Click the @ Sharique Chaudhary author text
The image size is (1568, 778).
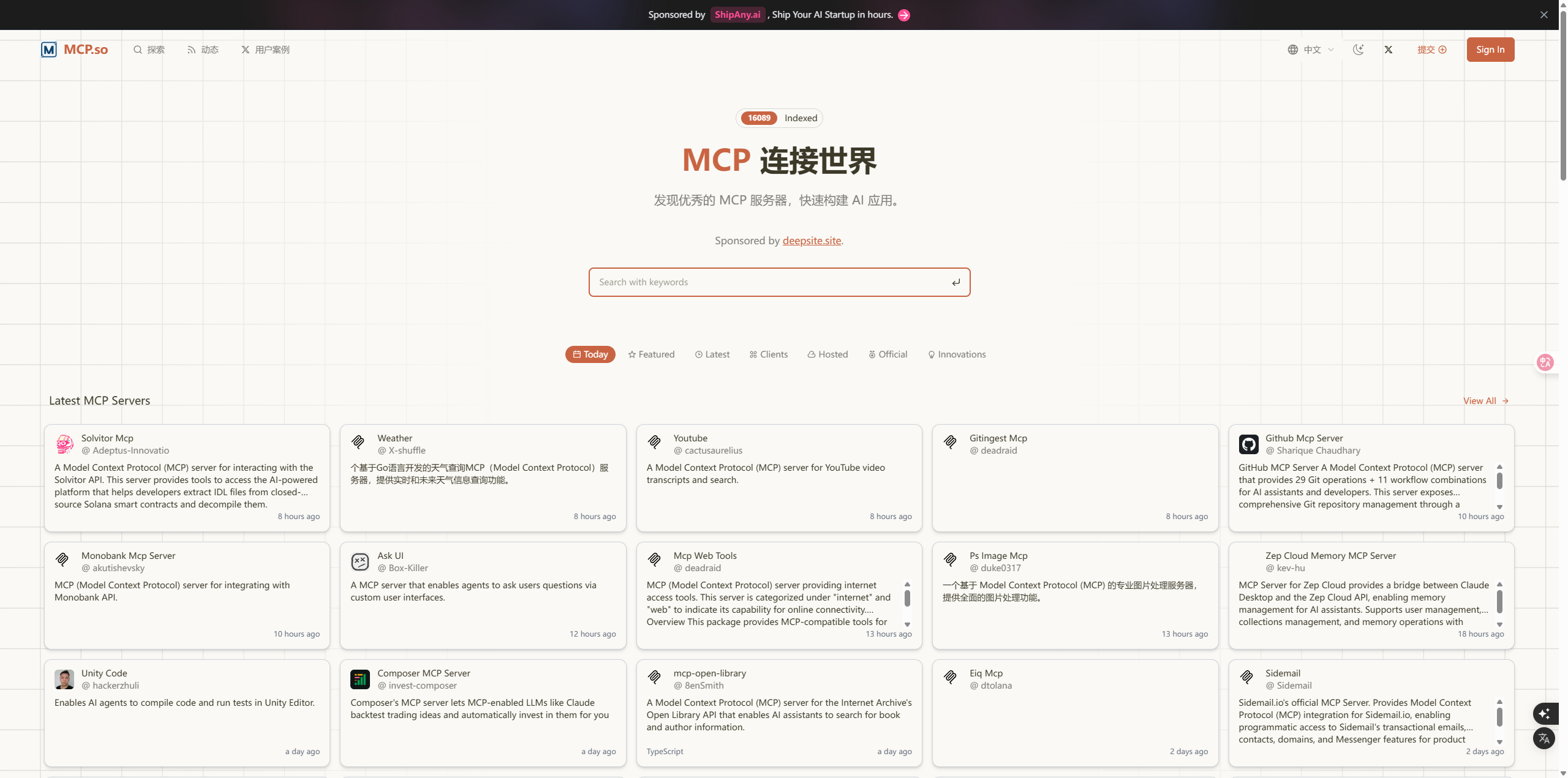(1313, 451)
